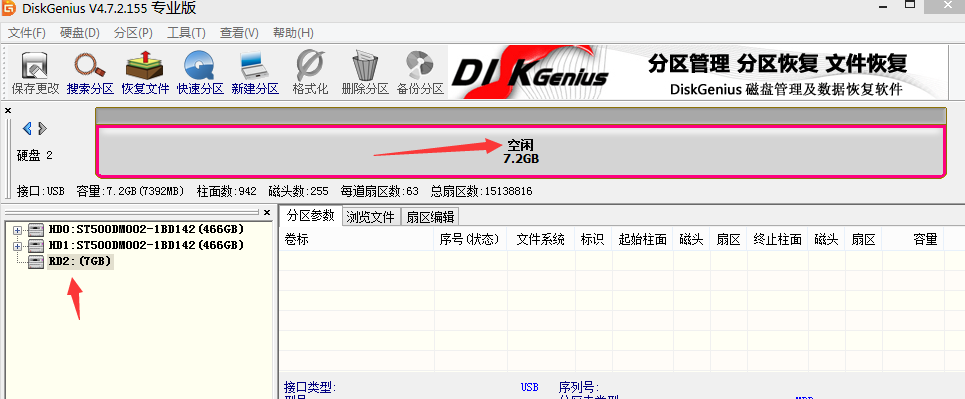Click New Partition (新建分区) toolbar icon

pyautogui.click(x=255, y=73)
